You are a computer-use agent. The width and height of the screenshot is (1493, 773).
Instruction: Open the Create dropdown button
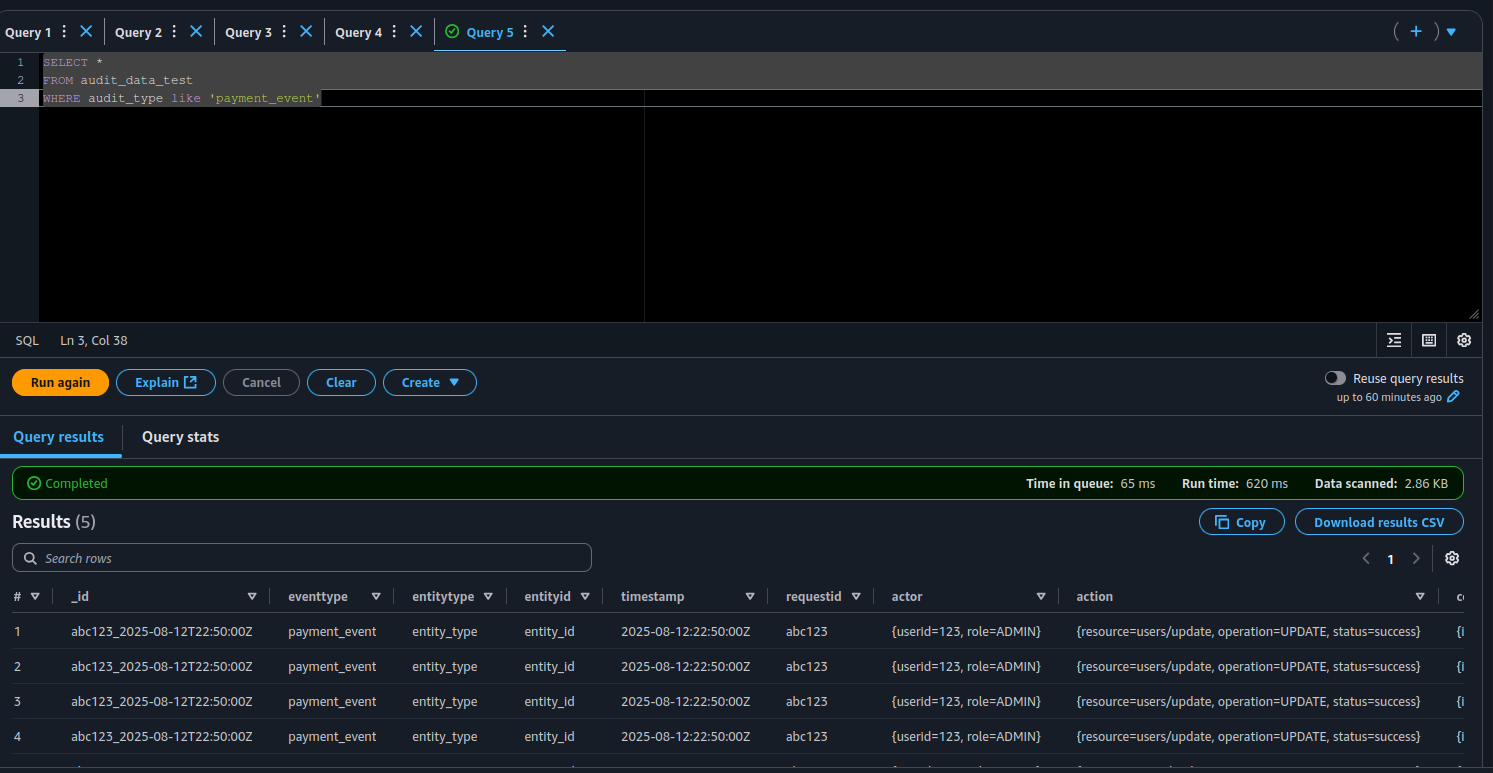click(430, 382)
